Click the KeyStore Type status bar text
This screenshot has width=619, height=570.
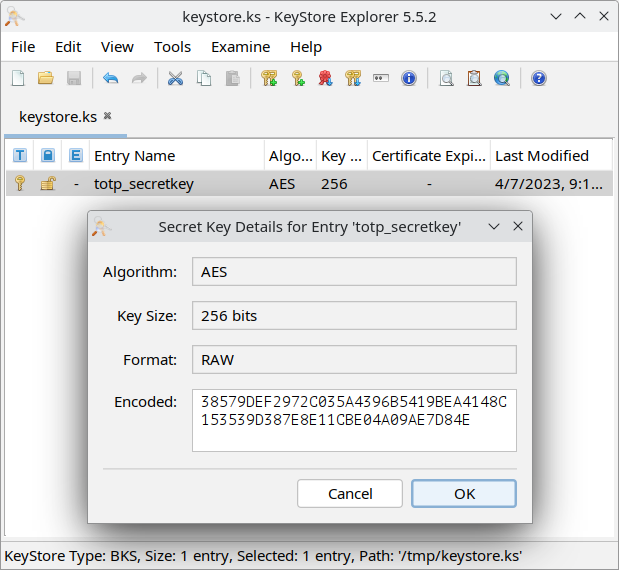coord(263,556)
